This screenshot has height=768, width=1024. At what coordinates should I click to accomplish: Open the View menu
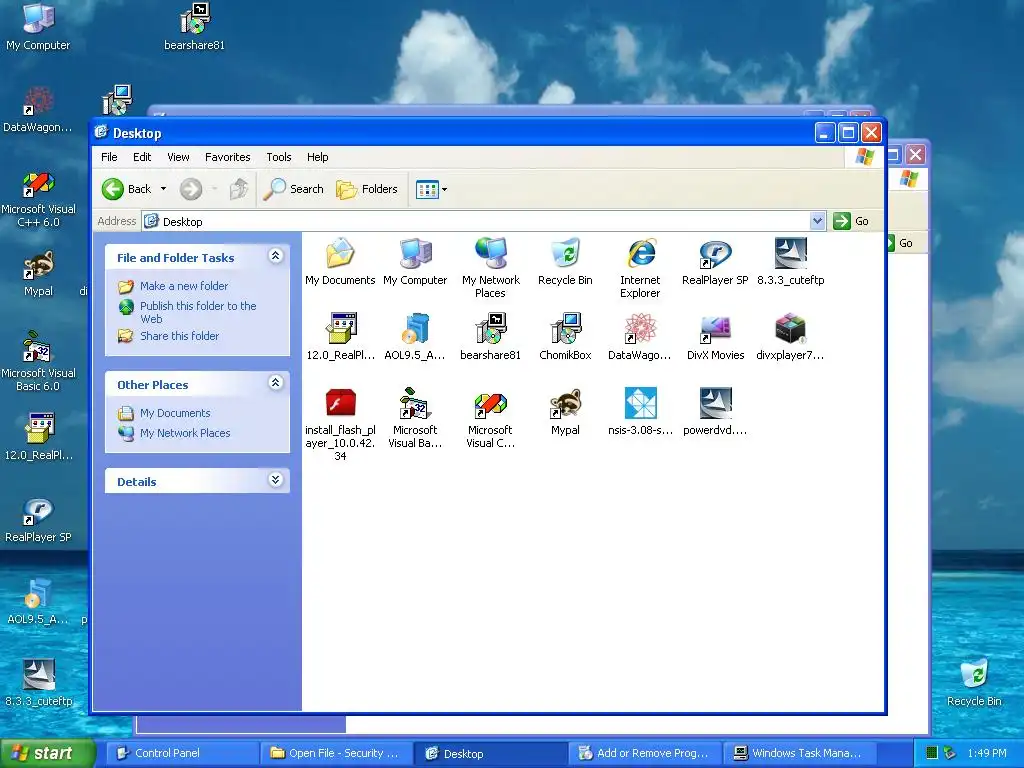(178, 157)
